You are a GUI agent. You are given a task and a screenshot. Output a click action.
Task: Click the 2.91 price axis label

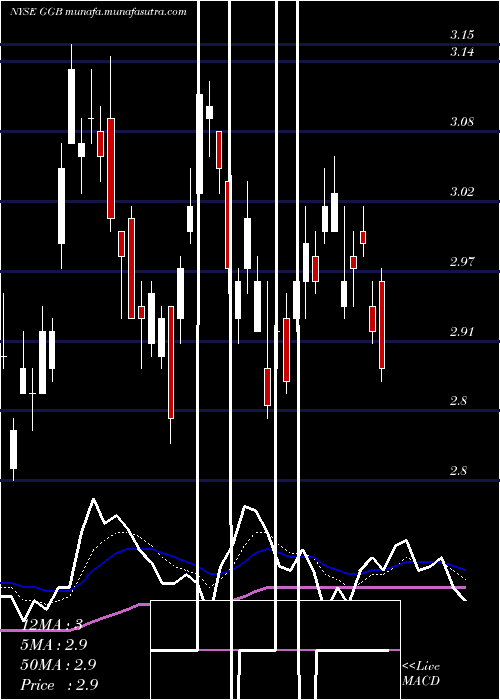tap(462, 332)
